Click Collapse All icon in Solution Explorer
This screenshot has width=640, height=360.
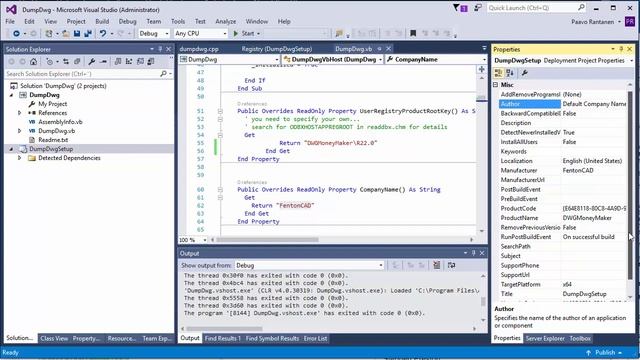click(77, 62)
